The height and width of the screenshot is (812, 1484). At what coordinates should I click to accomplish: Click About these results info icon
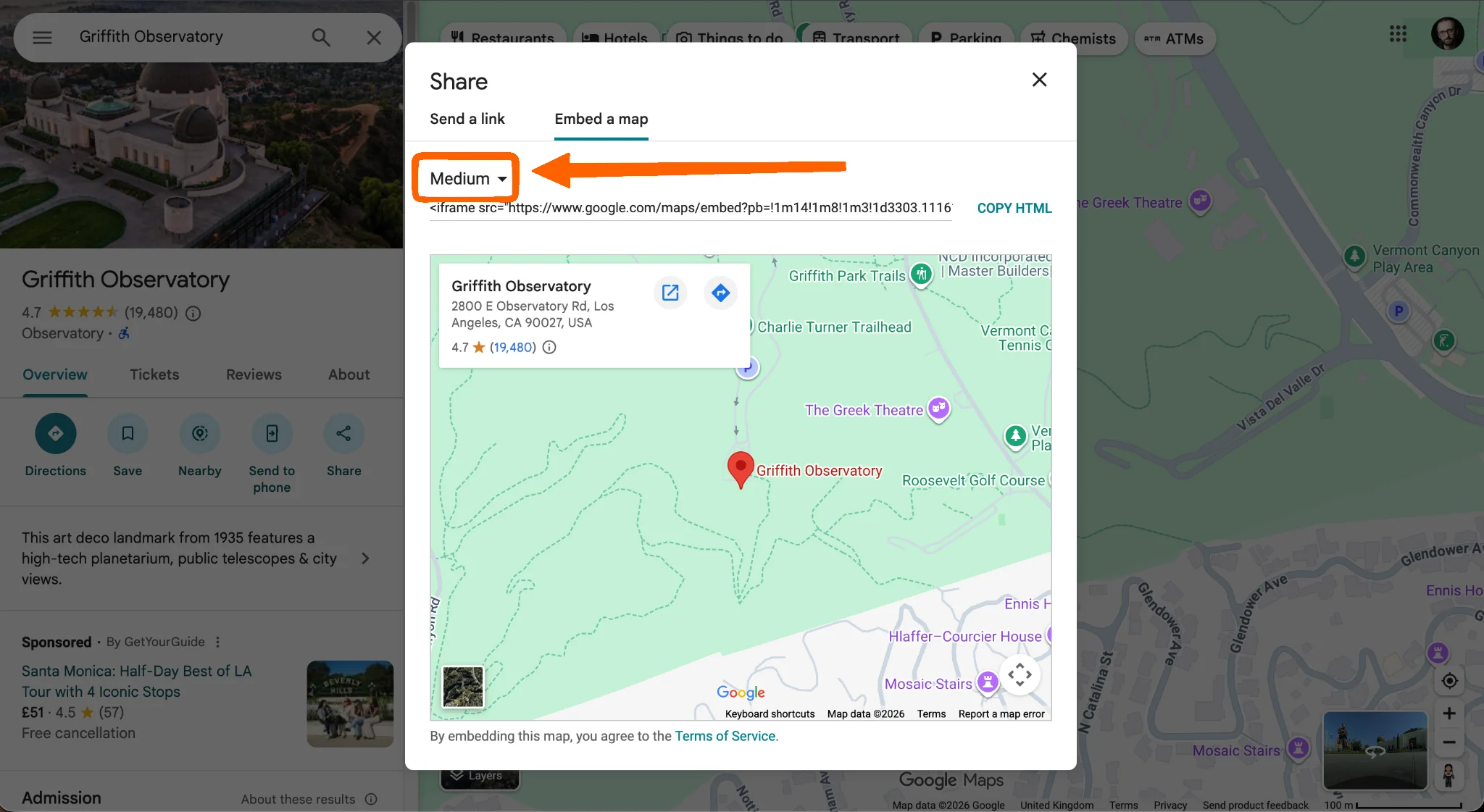[x=371, y=799]
